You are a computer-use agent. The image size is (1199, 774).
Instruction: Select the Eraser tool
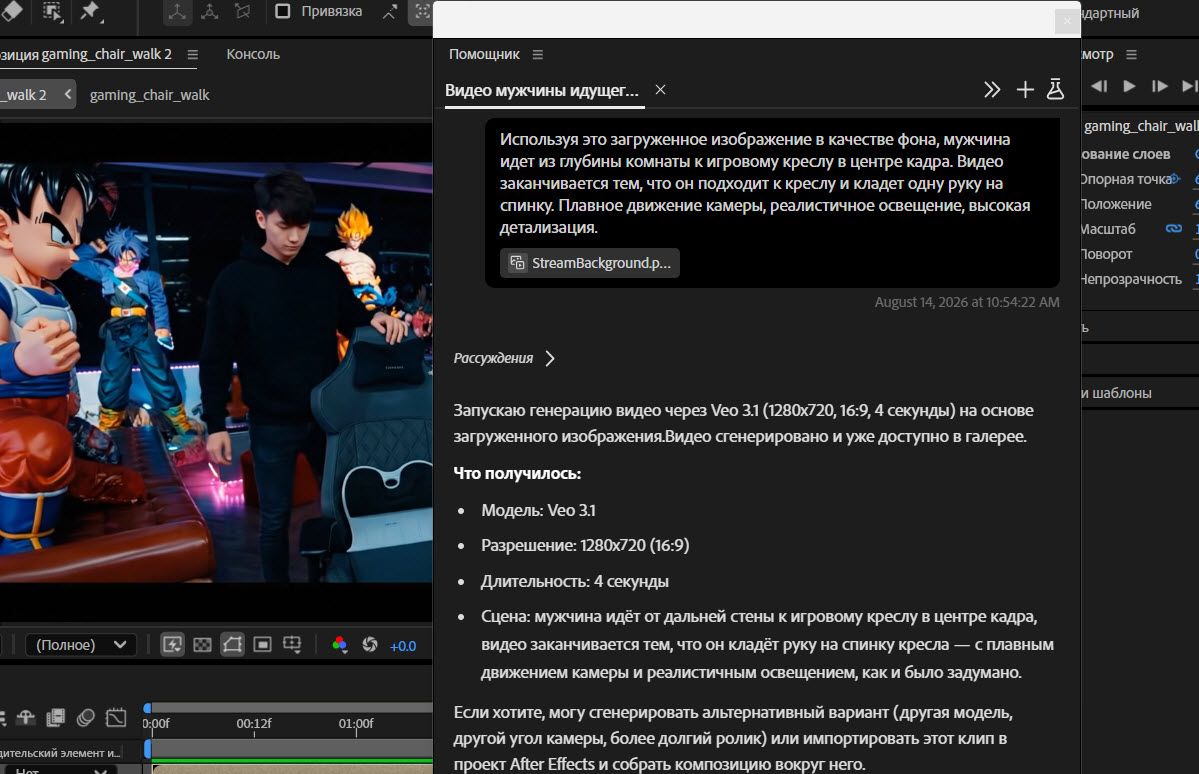[x=11, y=11]
